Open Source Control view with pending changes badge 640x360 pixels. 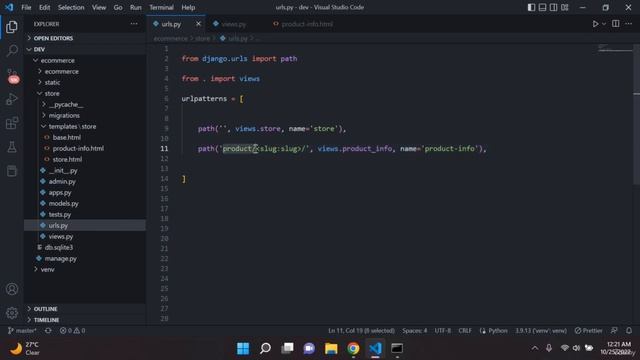(x=12, y=76)
